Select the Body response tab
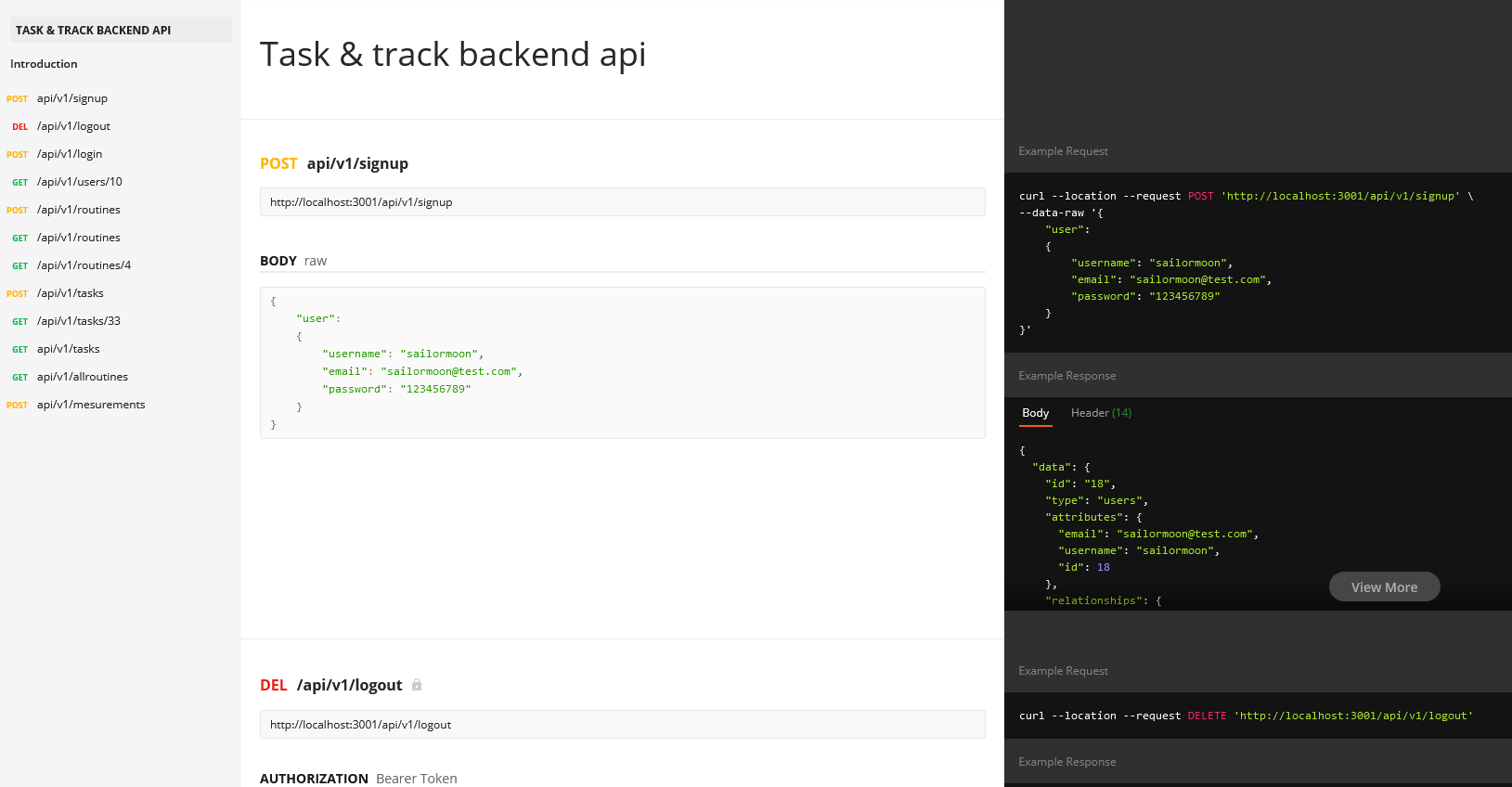The width and height of the screenshot is (1512, 787). pos(1035,413)
